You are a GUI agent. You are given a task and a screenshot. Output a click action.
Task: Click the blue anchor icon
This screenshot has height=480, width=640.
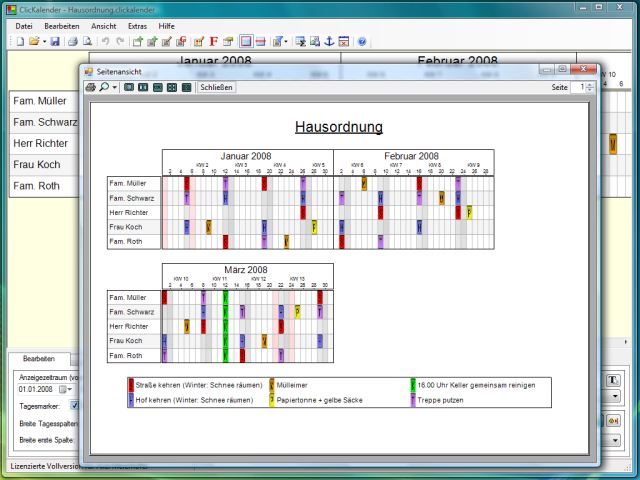[328, 41]
